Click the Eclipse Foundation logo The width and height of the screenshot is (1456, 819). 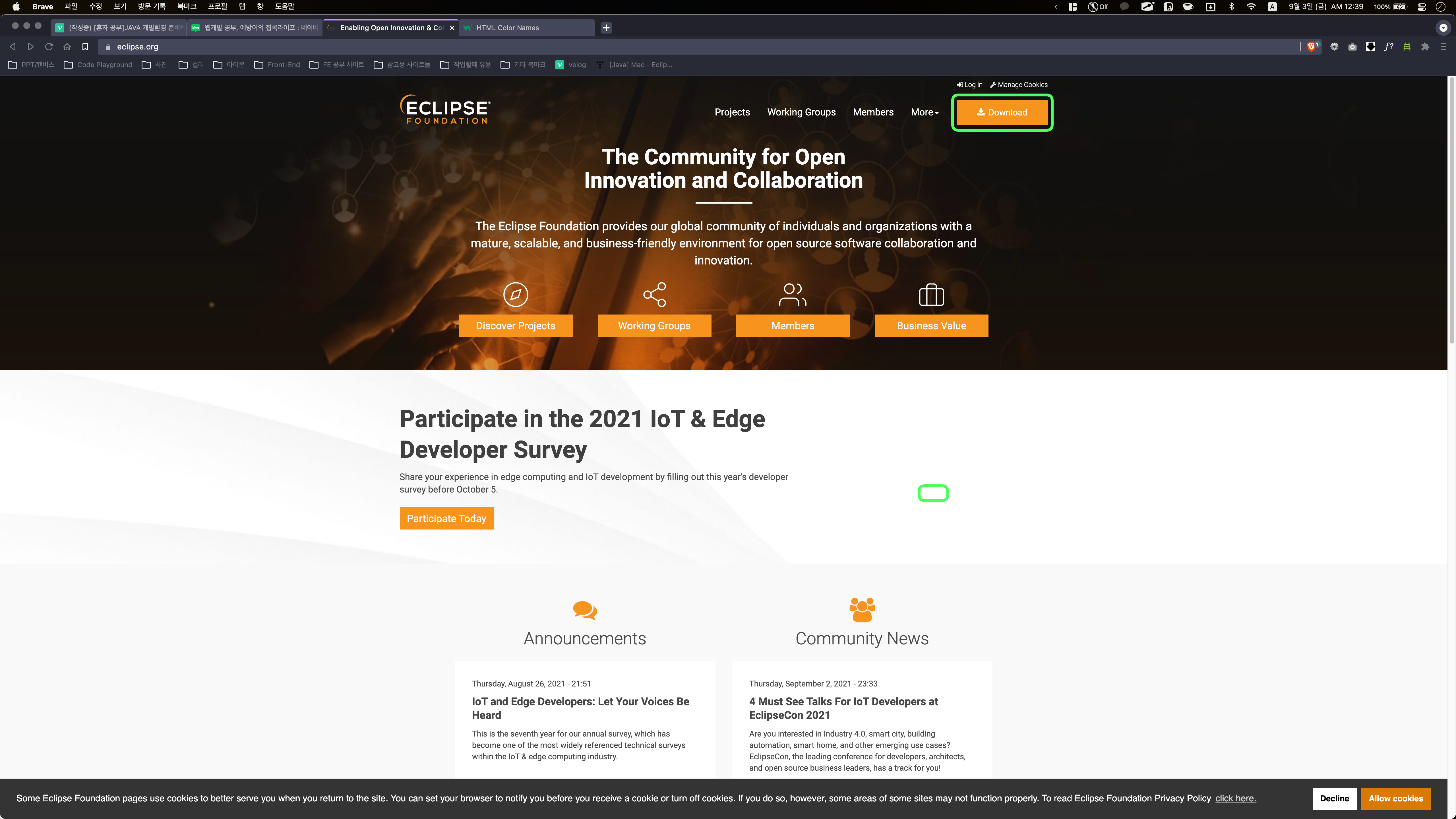(x=445, y=109)
